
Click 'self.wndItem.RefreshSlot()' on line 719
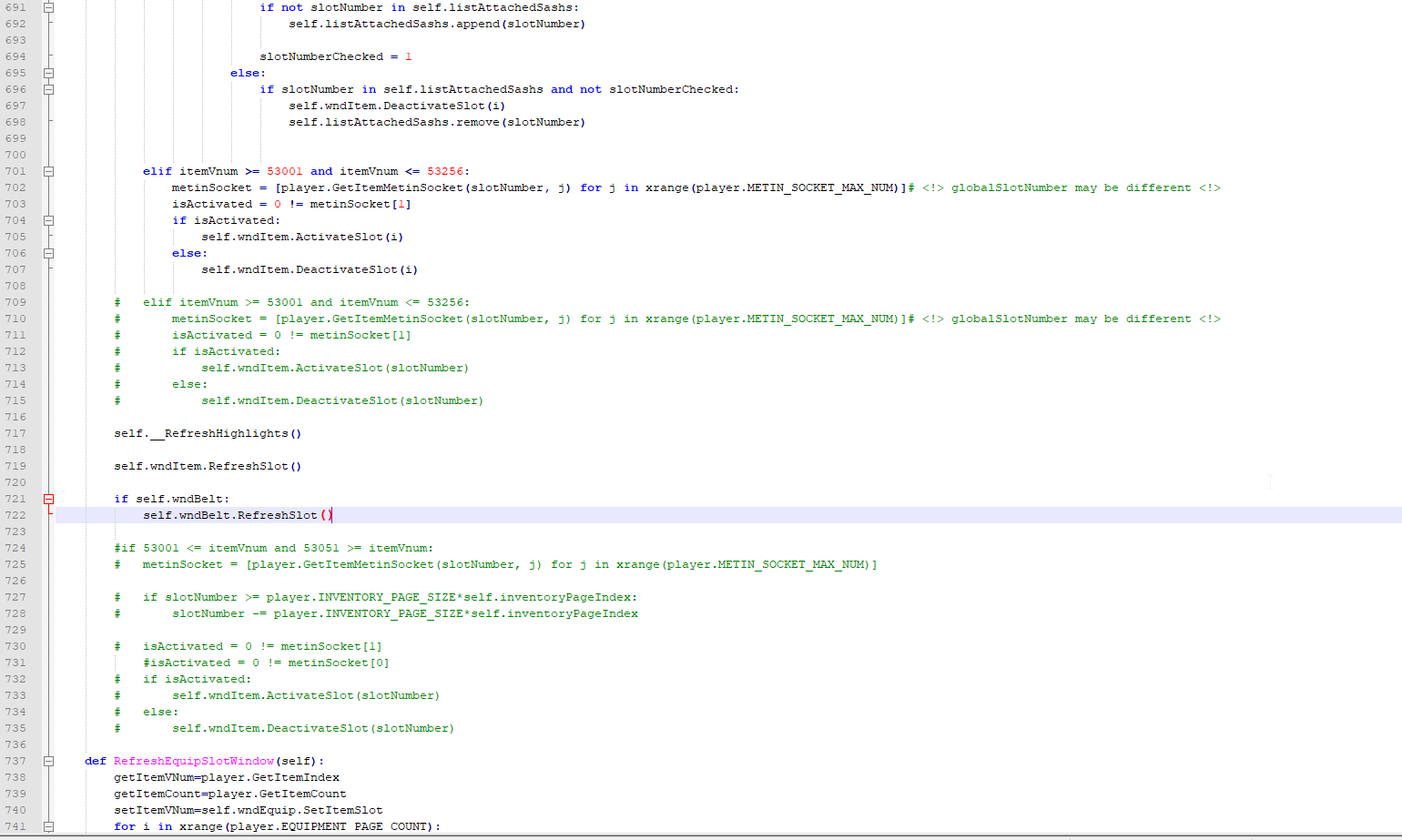coord(208,466)
